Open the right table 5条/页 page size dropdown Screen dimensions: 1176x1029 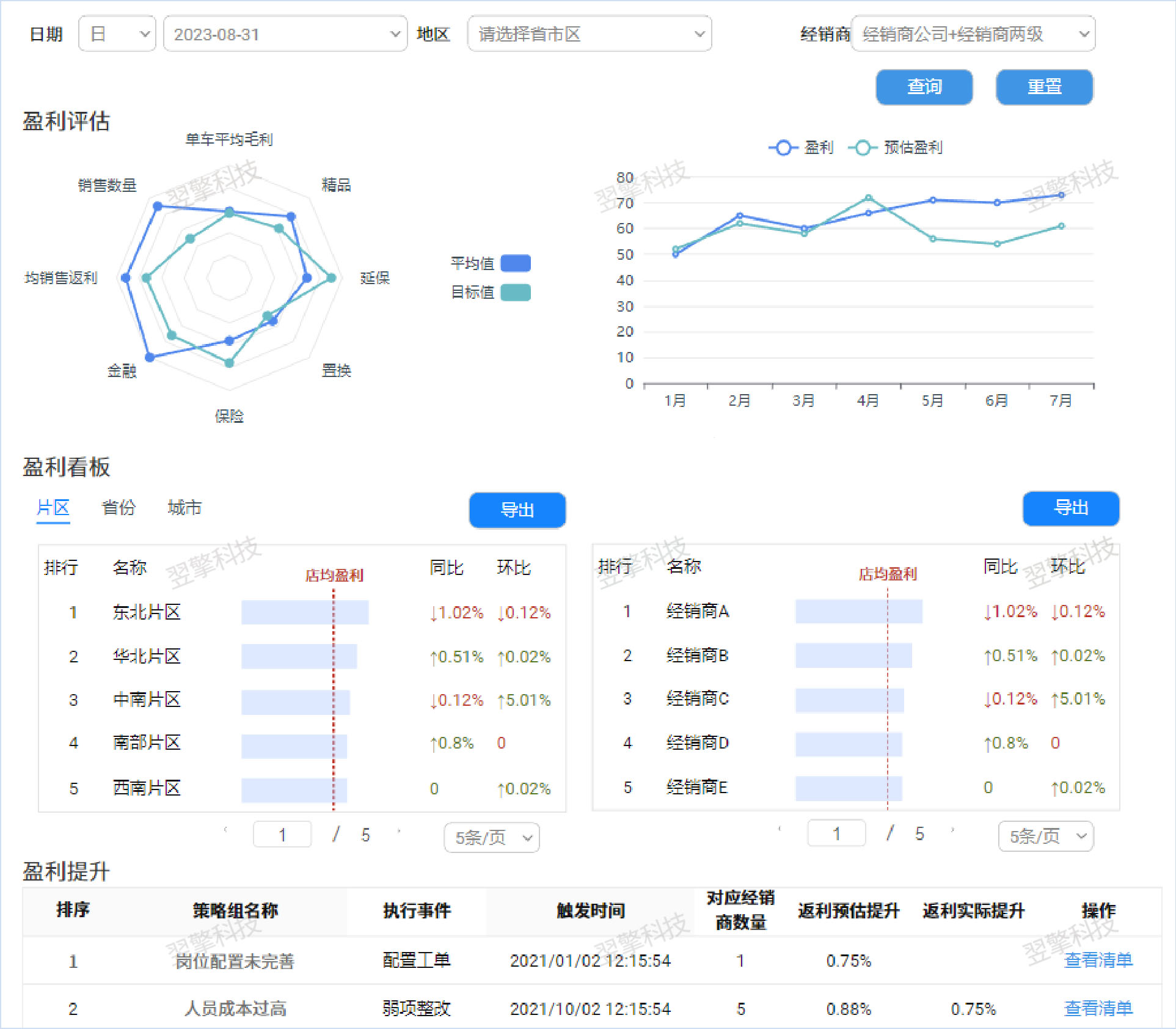[x=1045, y=836]
